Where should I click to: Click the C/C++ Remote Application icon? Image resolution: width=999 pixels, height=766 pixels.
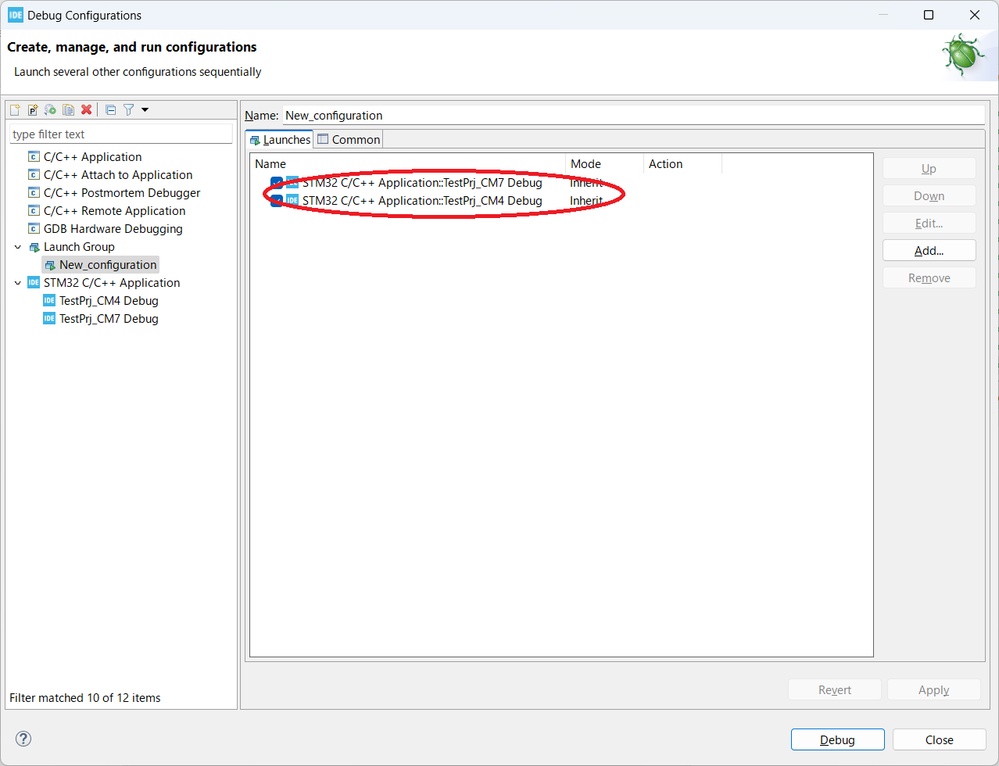(34, 210)
